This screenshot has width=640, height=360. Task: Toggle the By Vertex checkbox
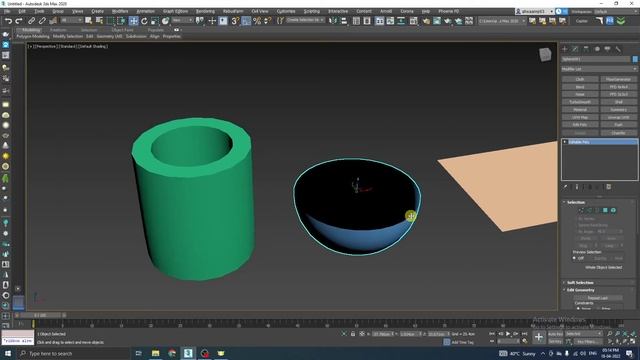click(x=575, y=219)
